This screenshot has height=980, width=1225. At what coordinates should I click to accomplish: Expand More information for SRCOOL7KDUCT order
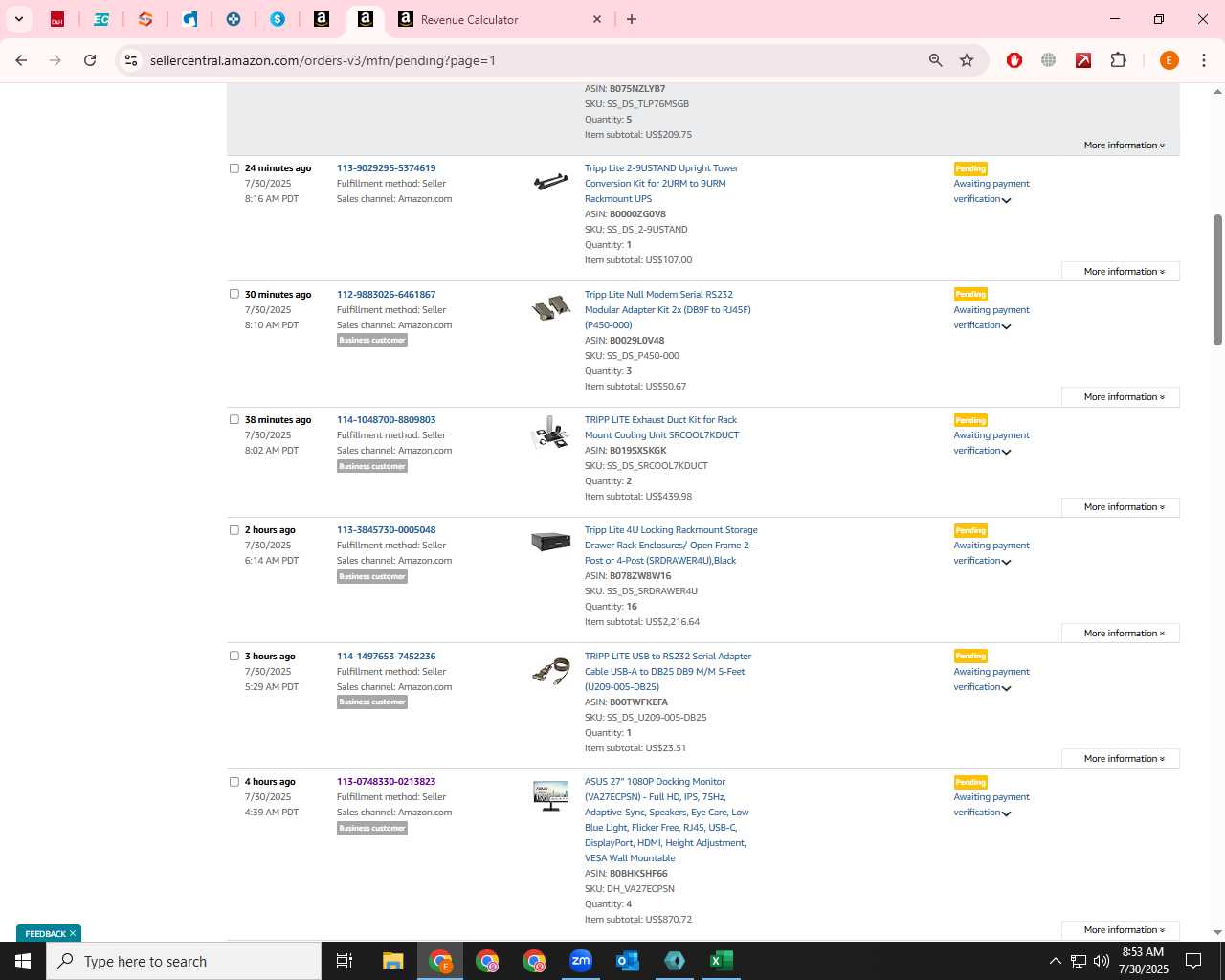[1121, 507]
